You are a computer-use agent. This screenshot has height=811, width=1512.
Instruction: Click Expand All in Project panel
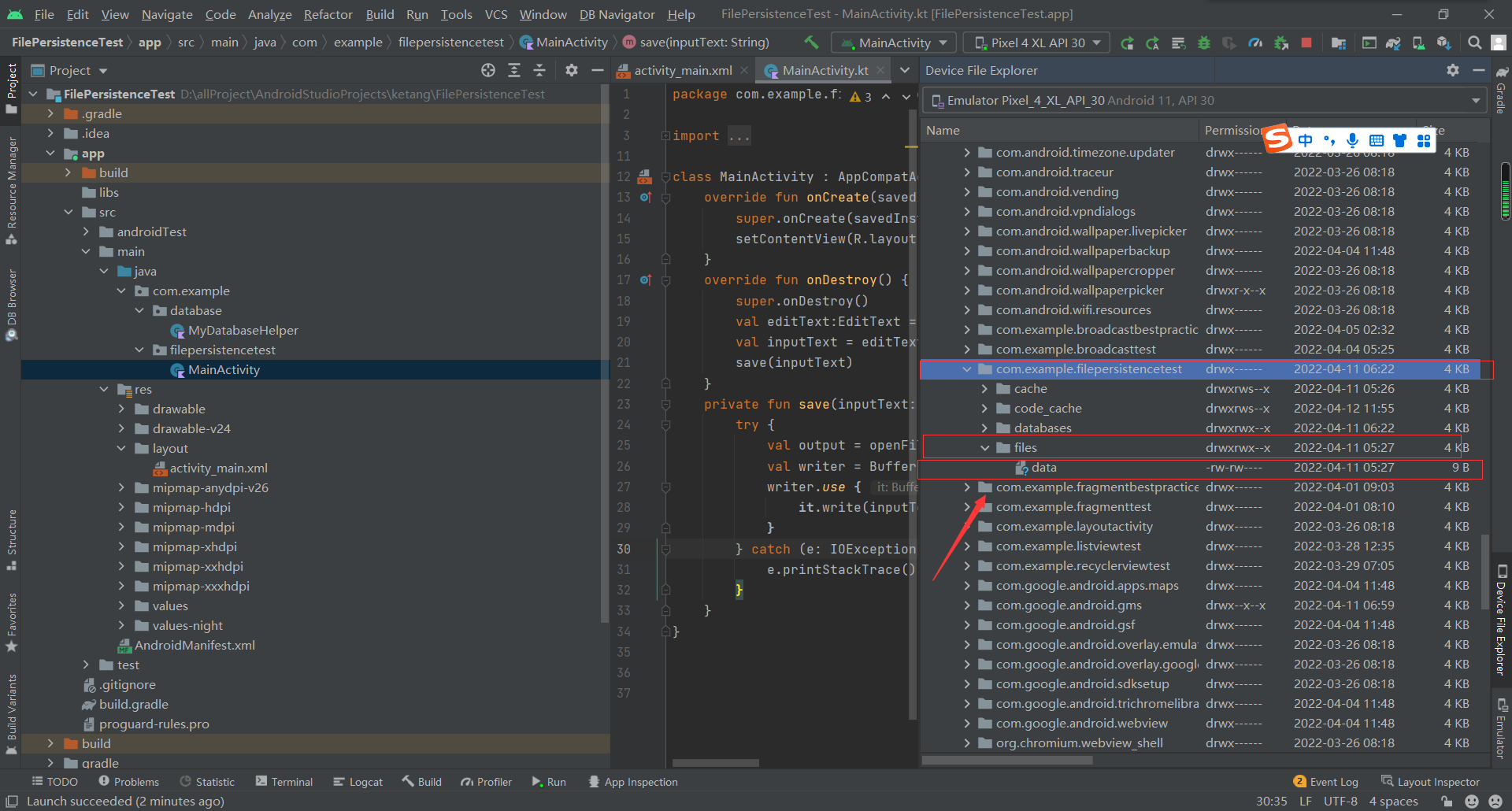tap(514, 70)
